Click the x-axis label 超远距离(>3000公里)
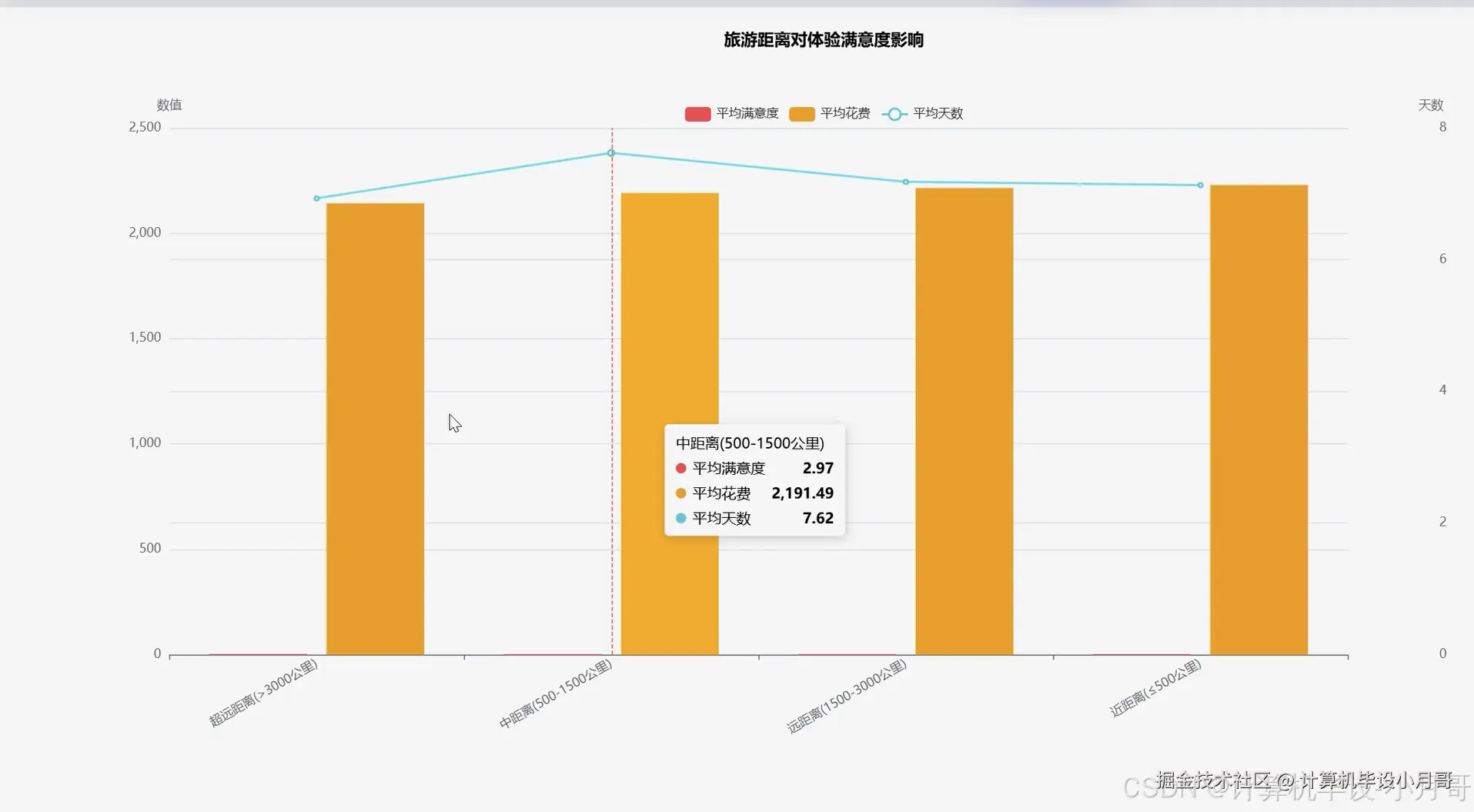This screenshot has width=1474, height=812. (263, 693)
